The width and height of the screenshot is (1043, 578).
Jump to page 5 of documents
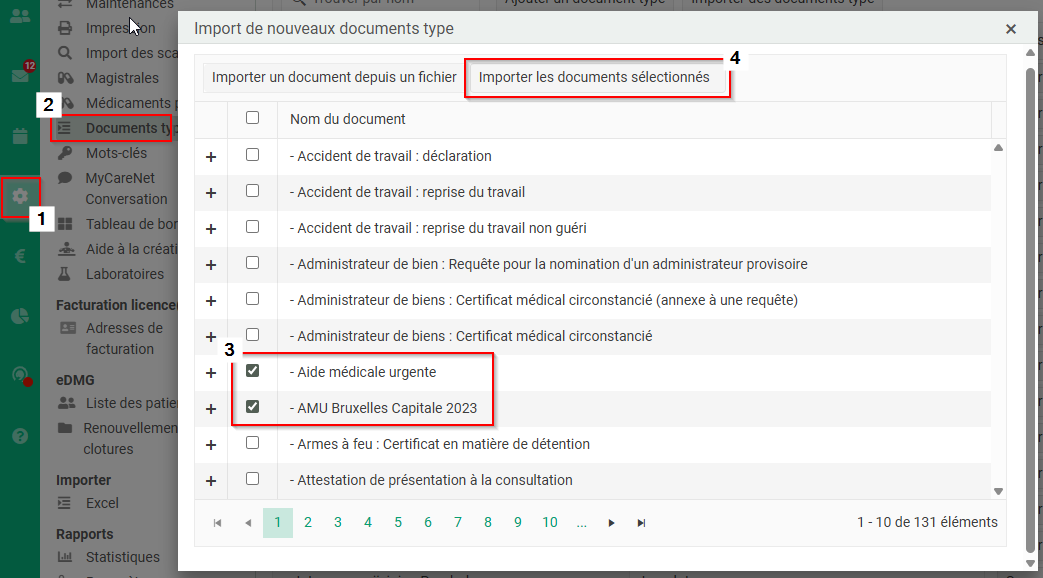point(398,523)
